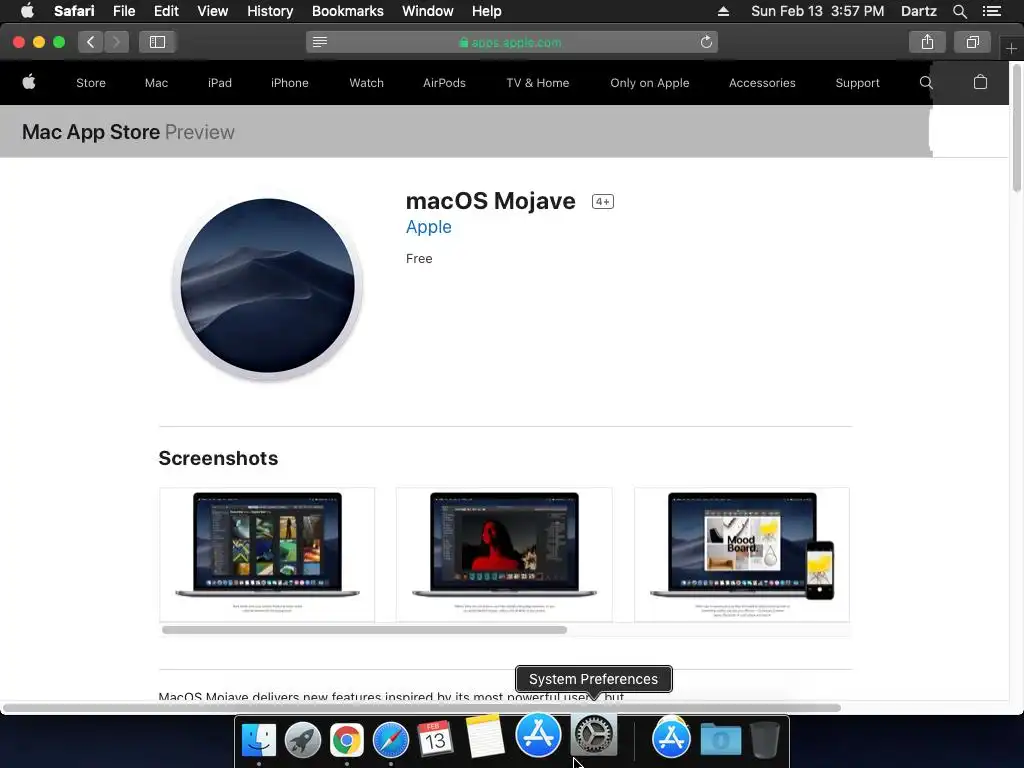Open the shopping bag icon
Viewport: 1024px width, 768px height.
coord(980,82)
